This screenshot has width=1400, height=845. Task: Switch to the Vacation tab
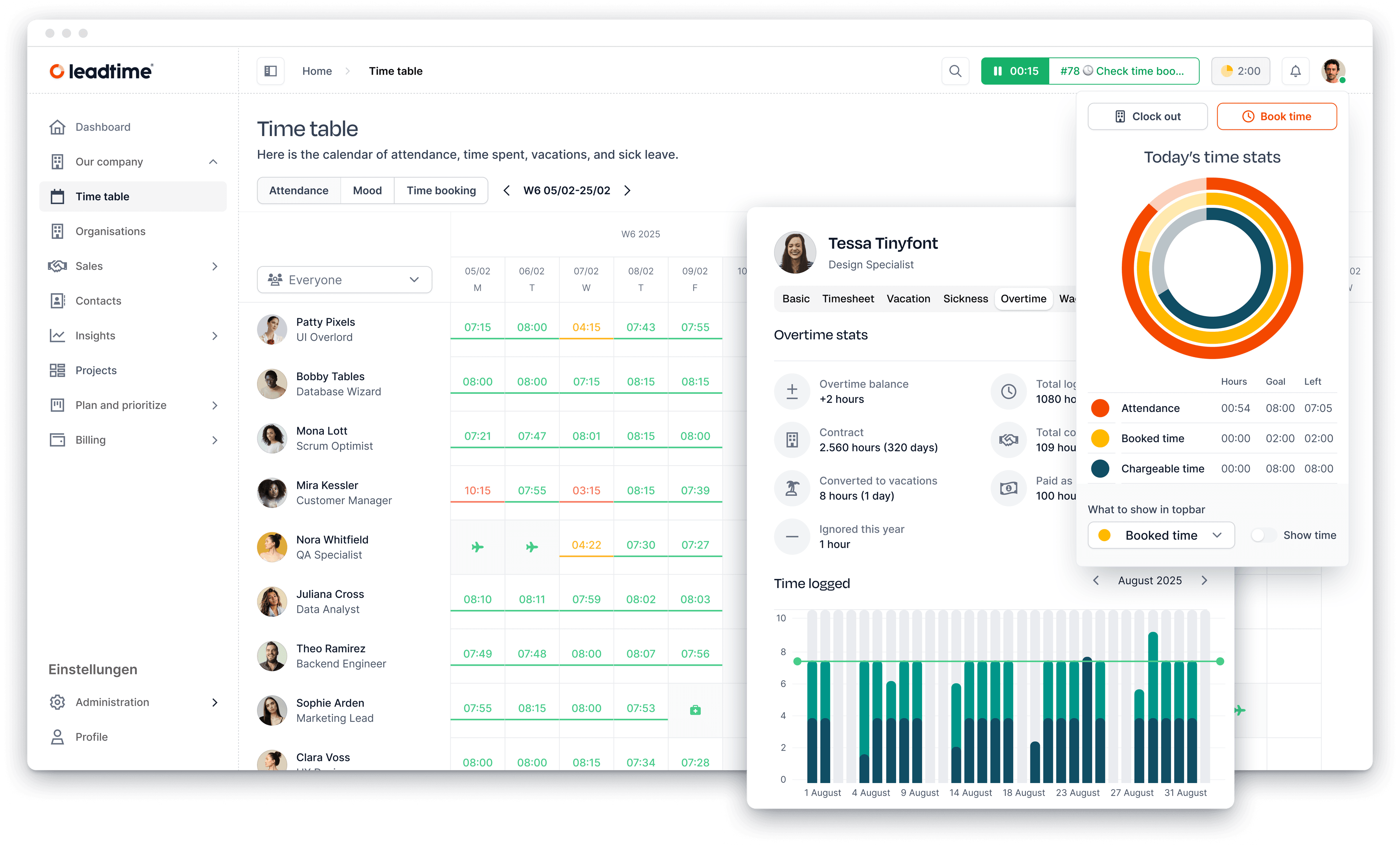tap(908, 298)
